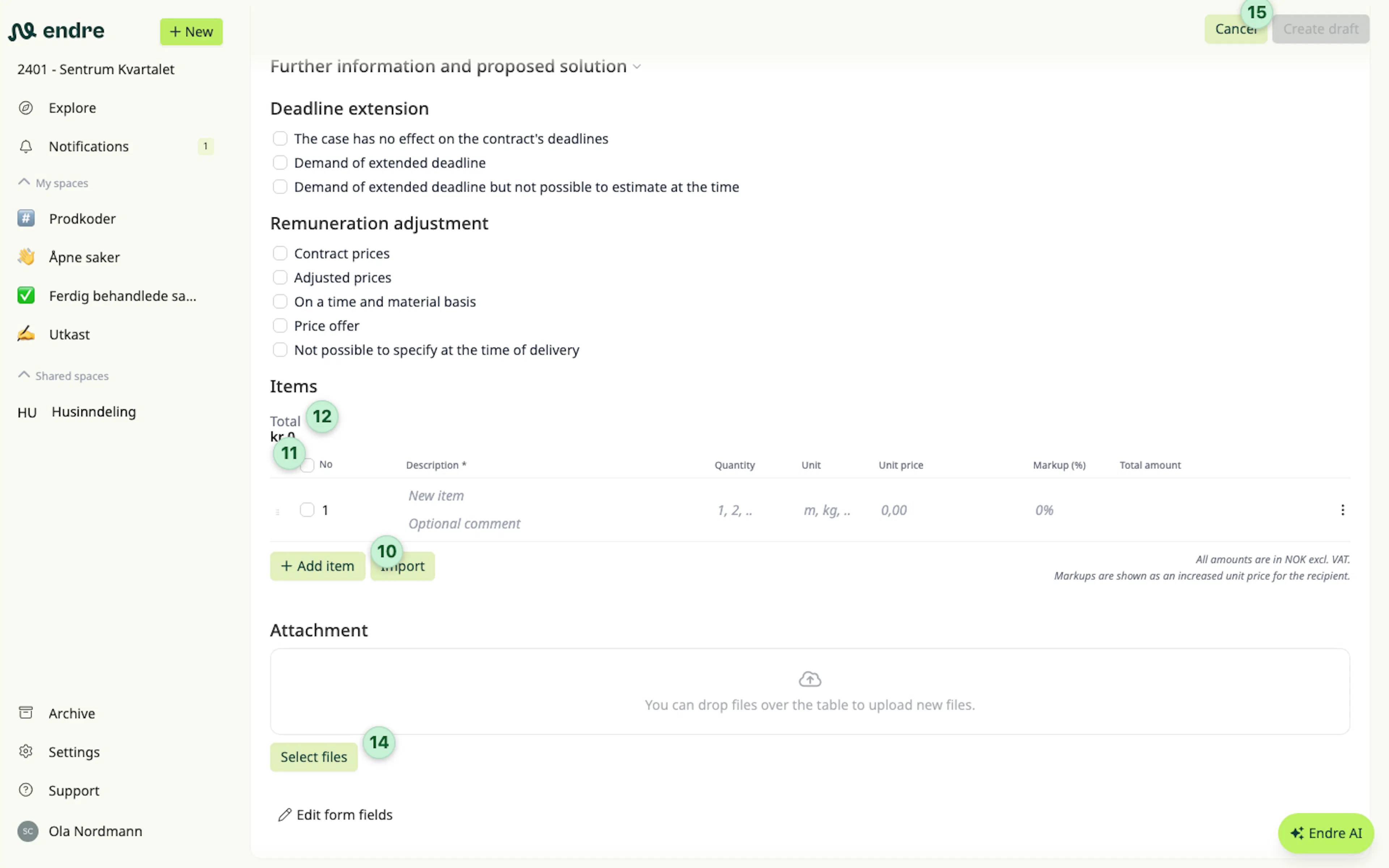Open the Archive box icon
This screenshot has height=868, width=1389.
[x=26, y=713]
